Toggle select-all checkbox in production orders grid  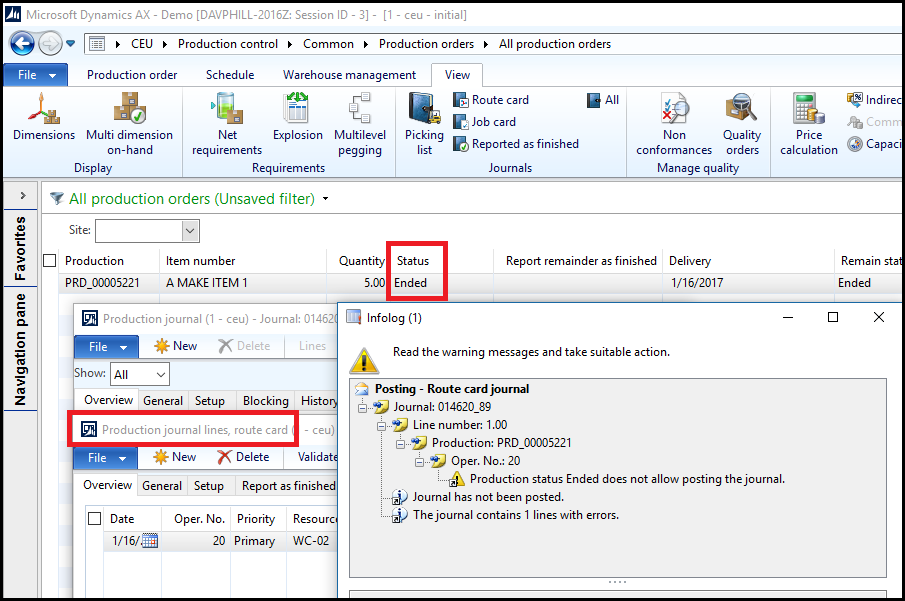[50, 260]
